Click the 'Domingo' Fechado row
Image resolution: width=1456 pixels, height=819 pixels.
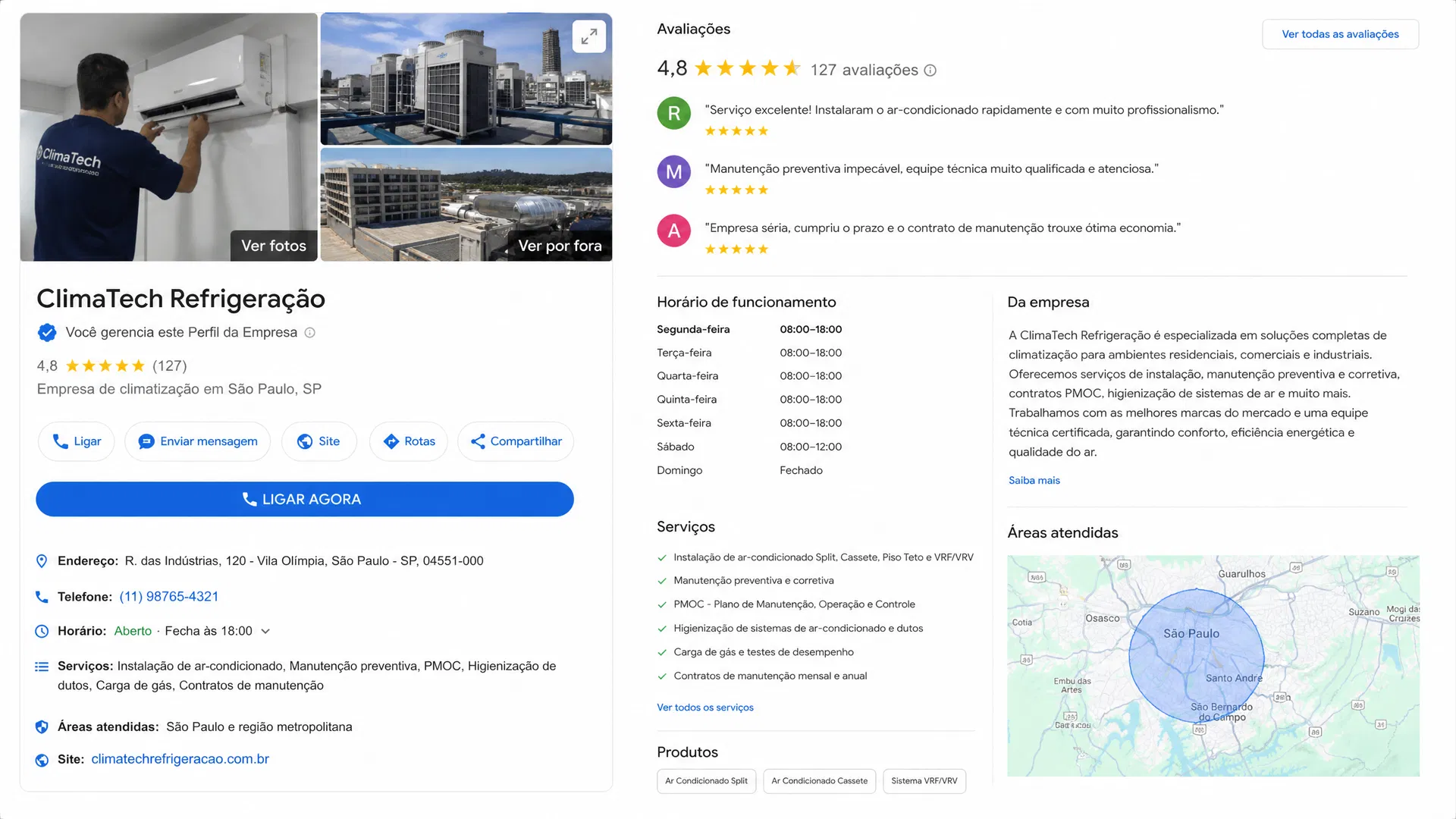739,470
